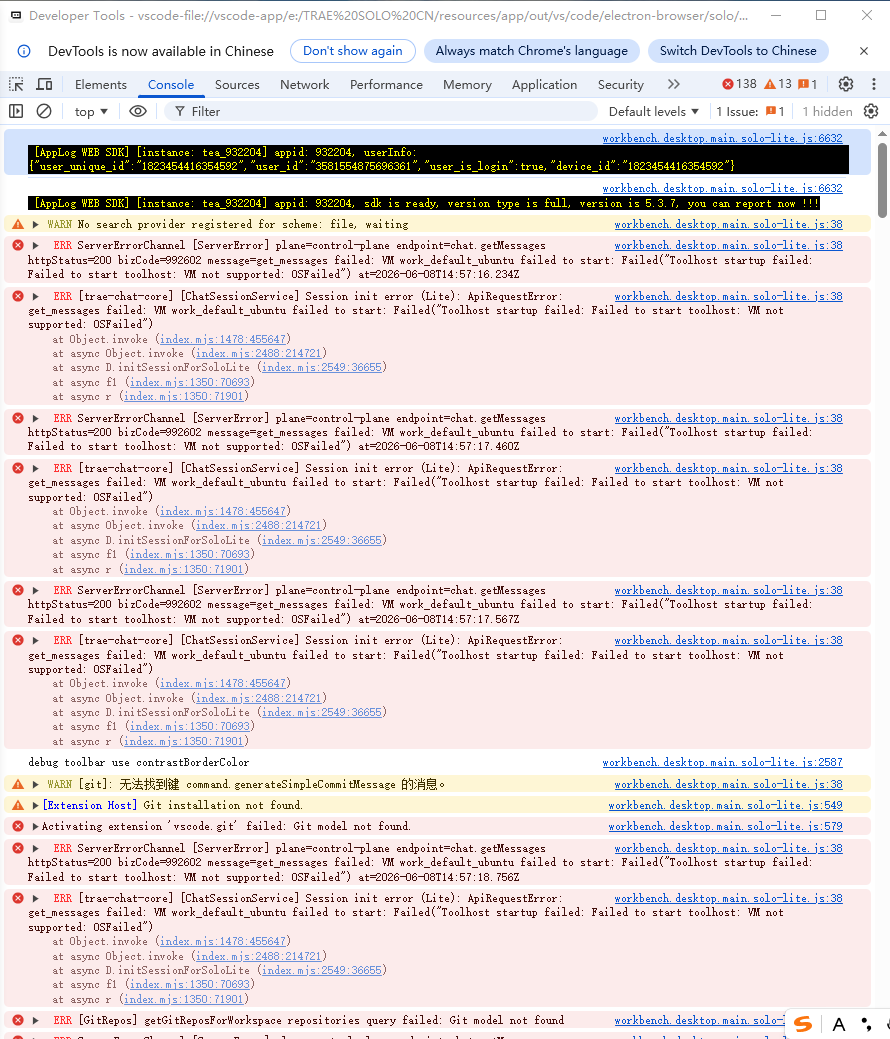The image size is (890, 1039).
Task: Open the DevTools three-dot customize menu
Action: coord(873,84)
